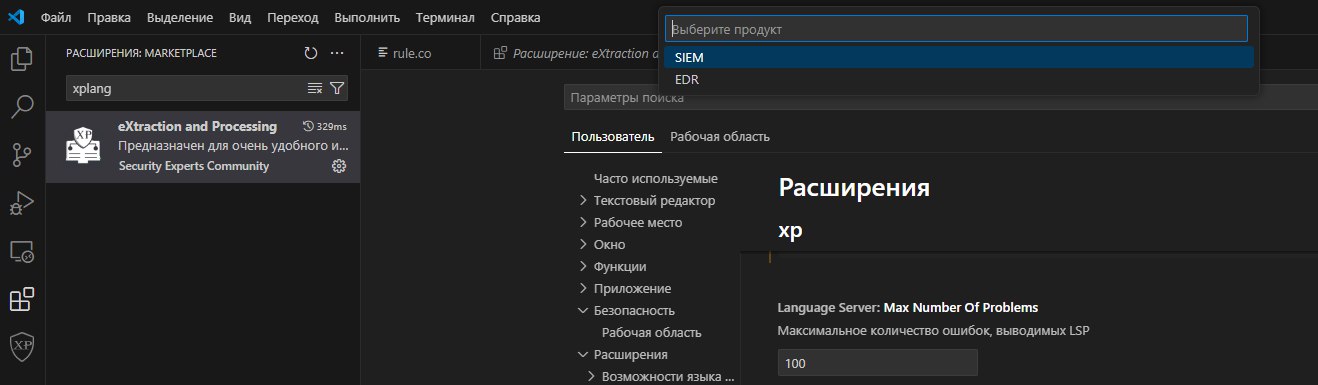Open Run and Debug view
This screenshot has width=1318, height=385.
22,203
